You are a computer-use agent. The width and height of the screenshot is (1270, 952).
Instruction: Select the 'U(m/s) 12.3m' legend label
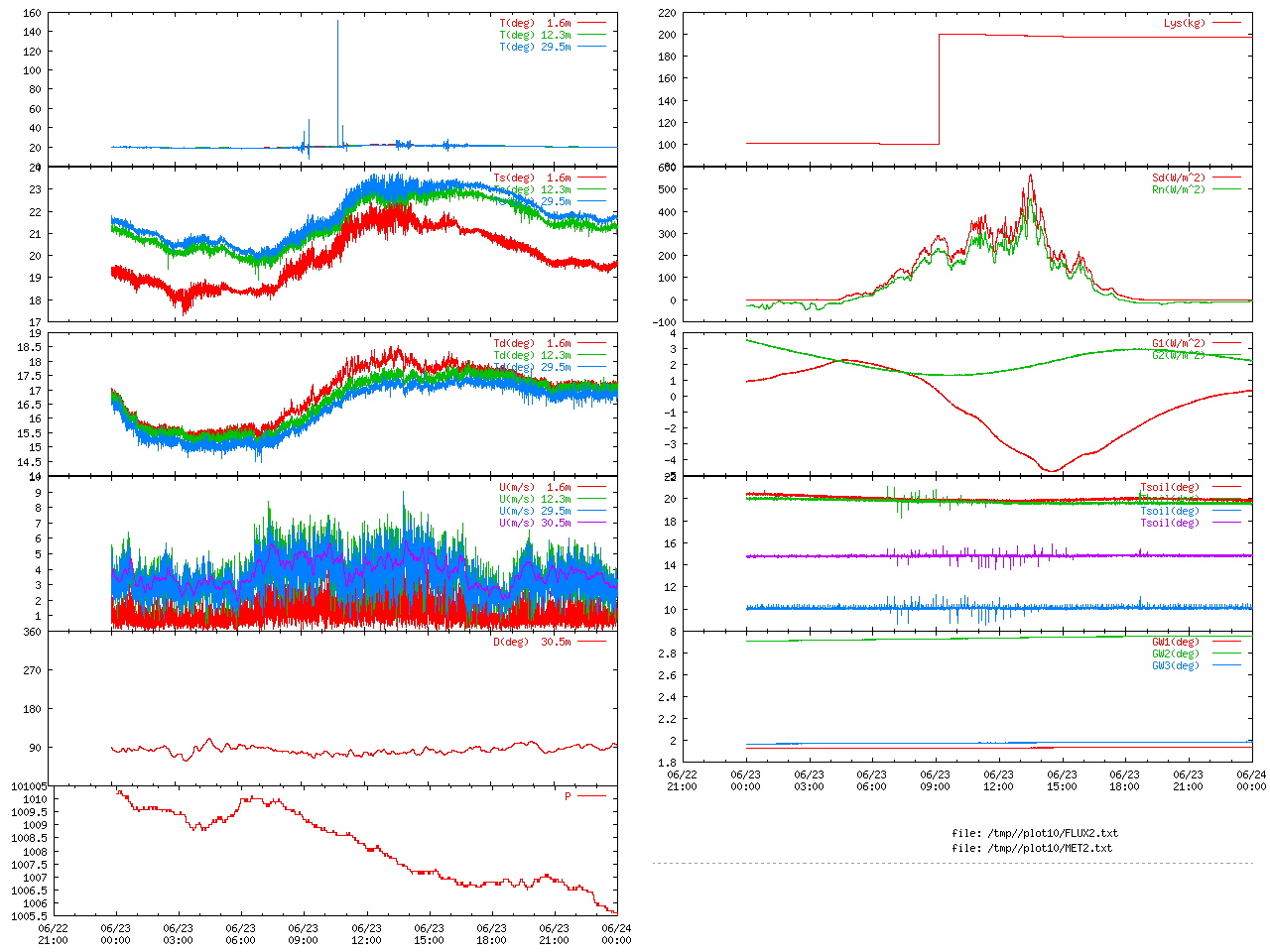pos(535,500)
